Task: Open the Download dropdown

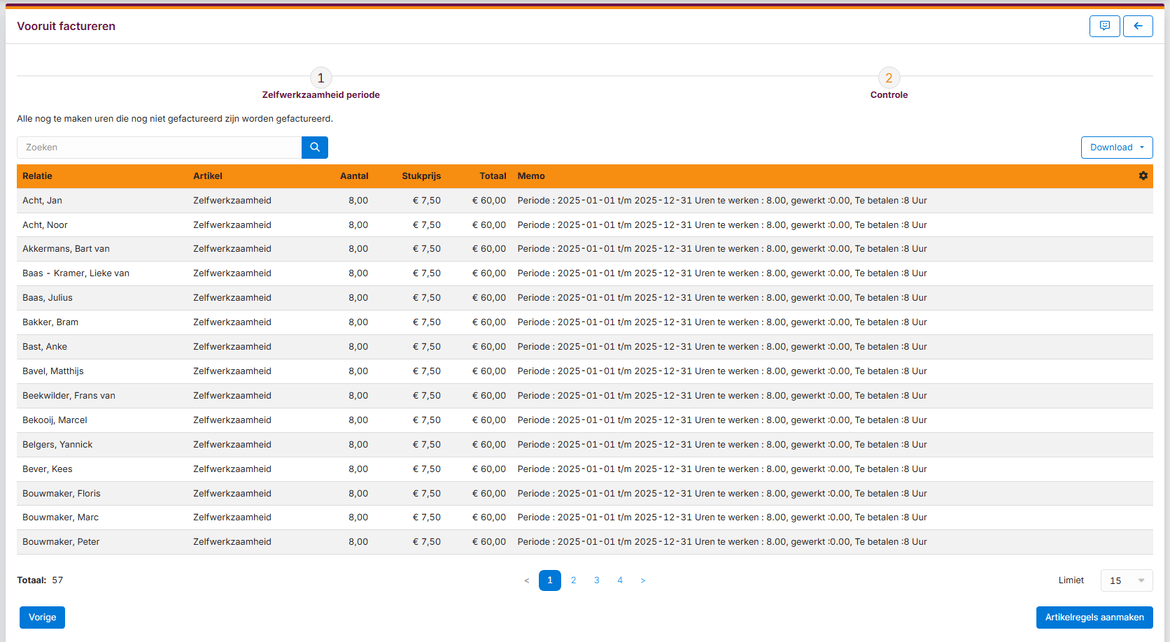Action: click(x=1116, y=147)
